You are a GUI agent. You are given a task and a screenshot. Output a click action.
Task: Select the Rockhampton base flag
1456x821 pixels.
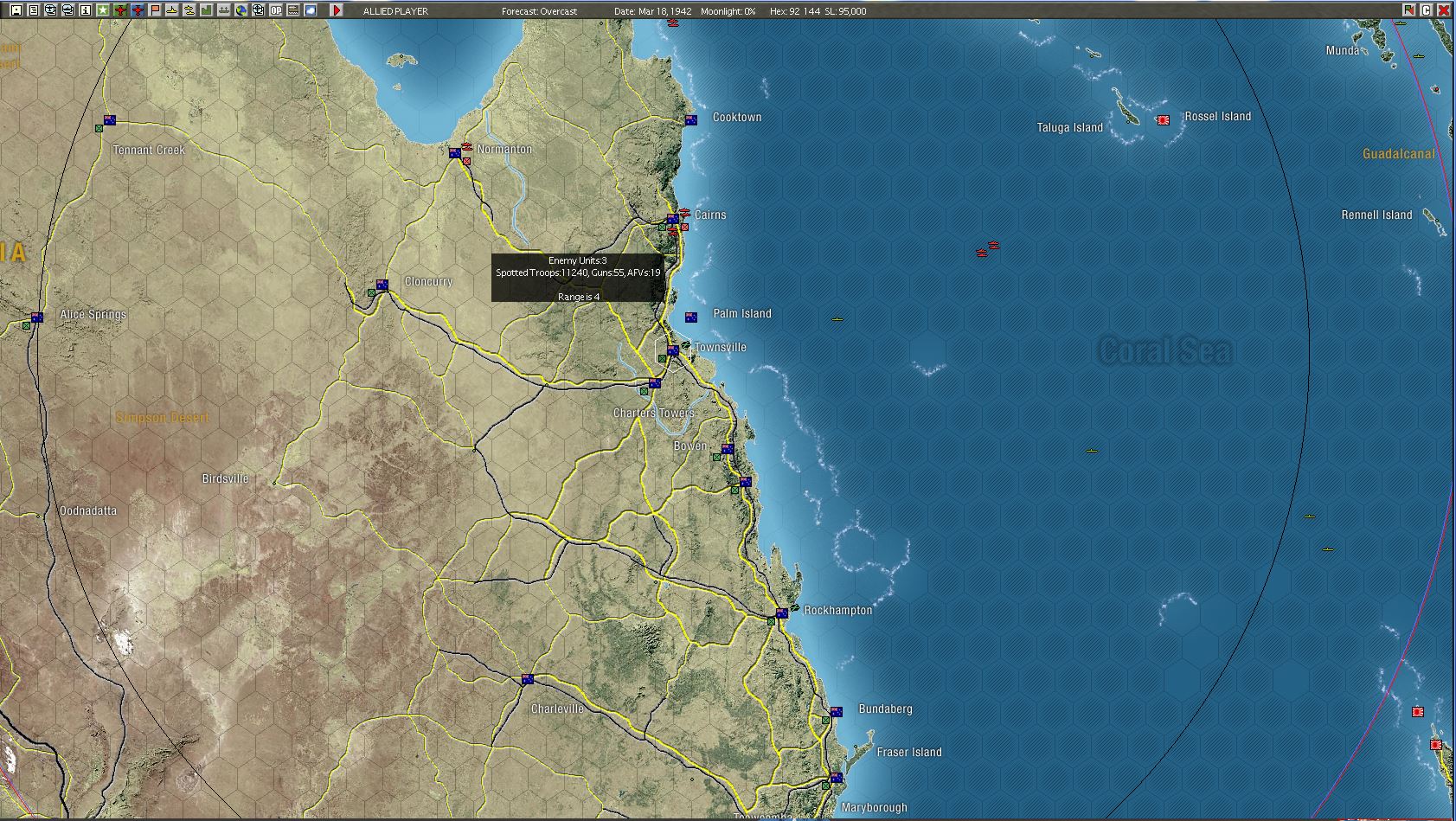click(x=782, y=613)
